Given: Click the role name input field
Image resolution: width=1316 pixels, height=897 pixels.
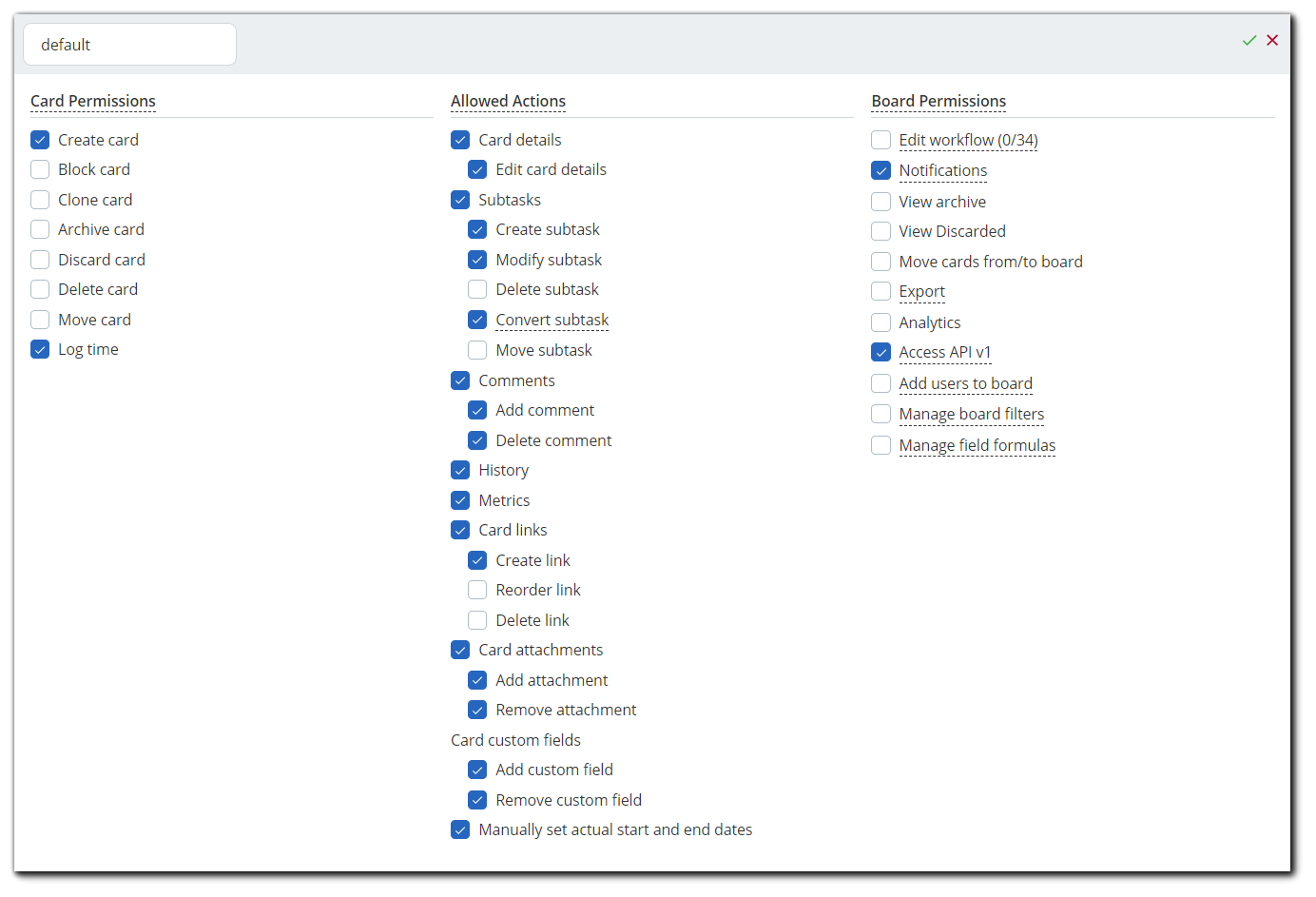Looking at the screenshot, I should click(x=129, y=45).
